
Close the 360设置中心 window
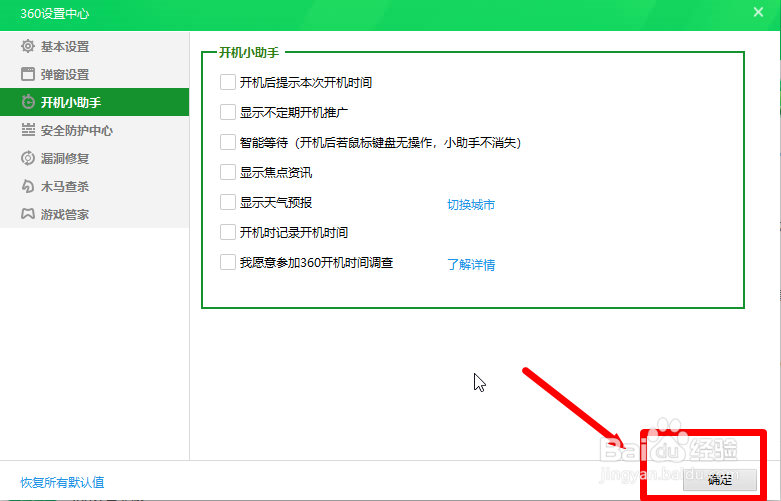point(758,12)
